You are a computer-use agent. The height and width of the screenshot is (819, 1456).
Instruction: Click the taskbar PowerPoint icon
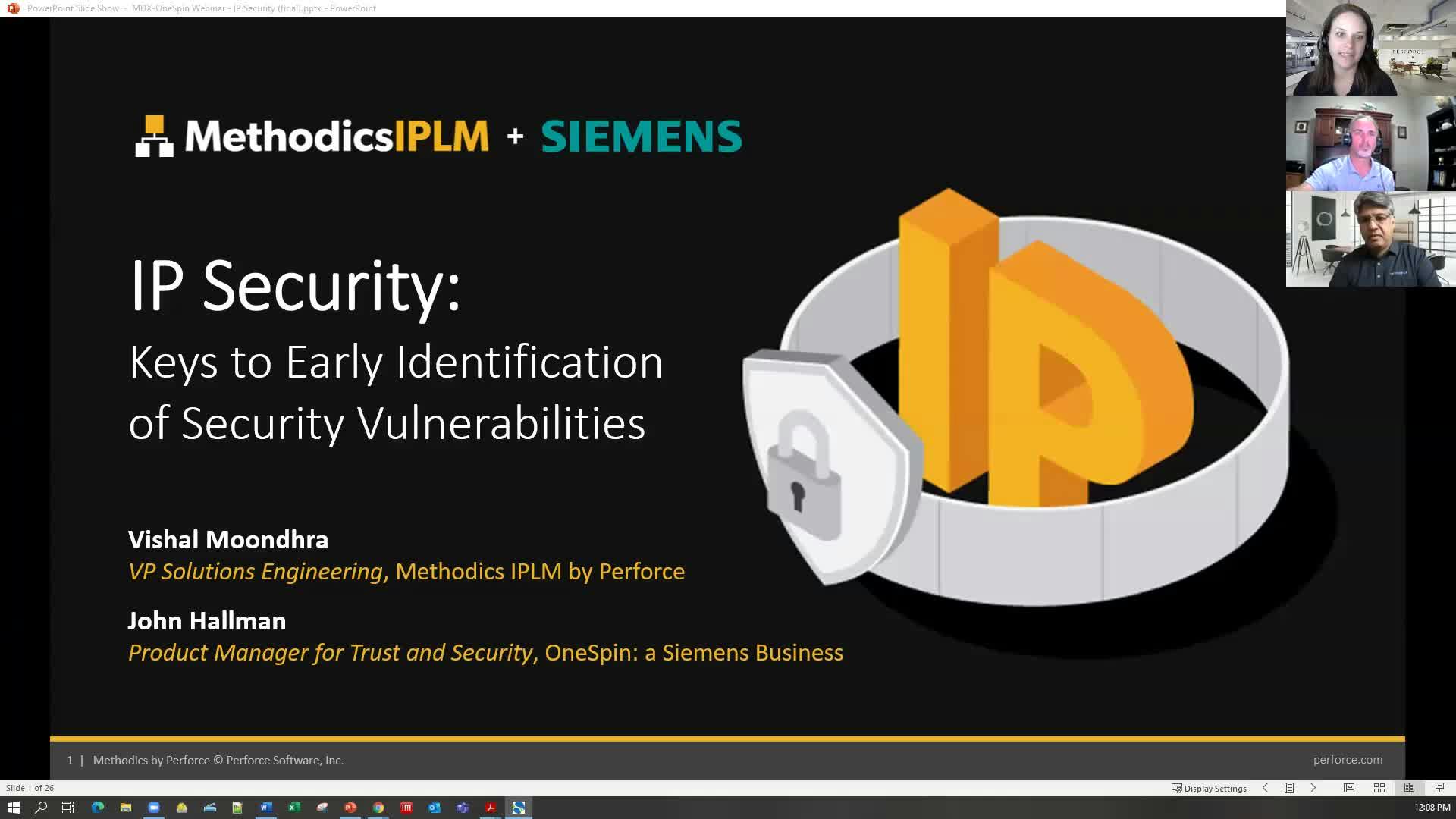point(350,807)
